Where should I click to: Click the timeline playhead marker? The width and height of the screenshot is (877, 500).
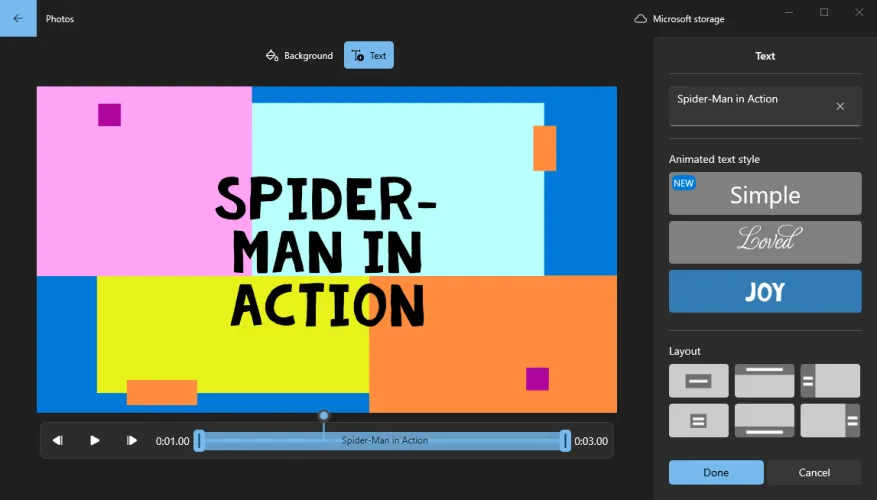click(x=323, y=416)
